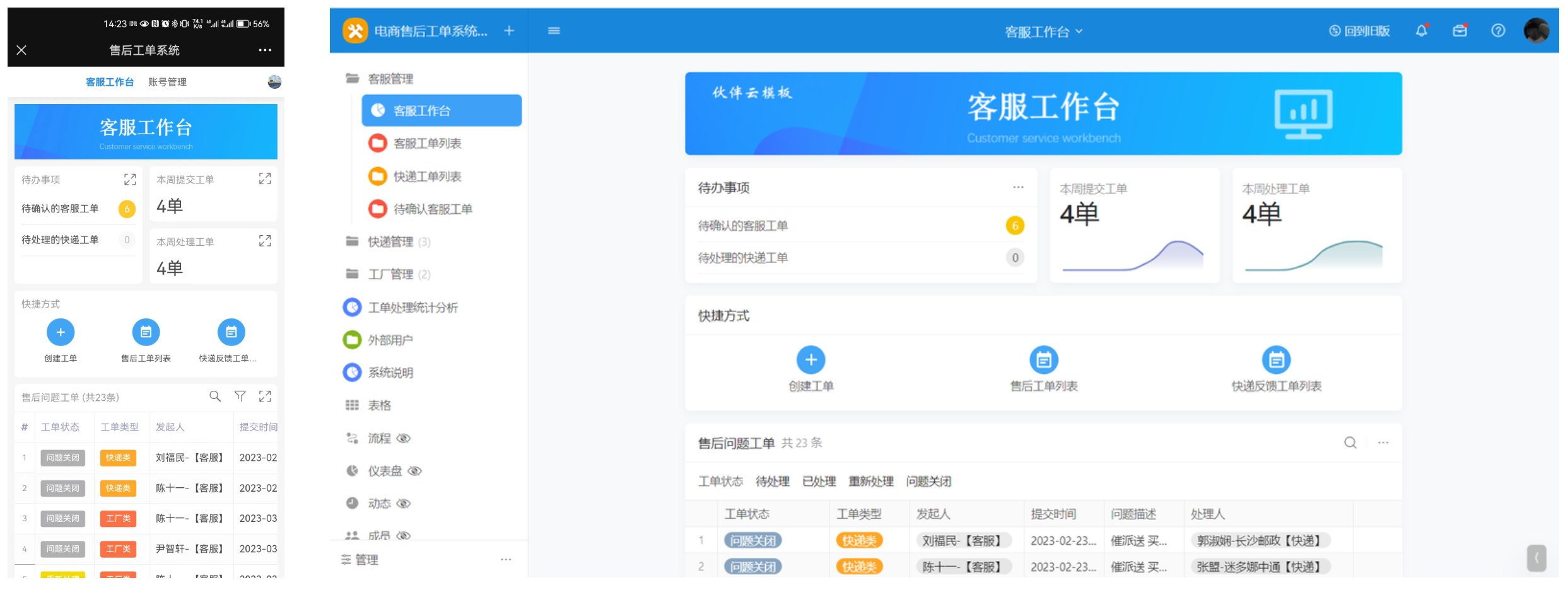Expand the mobile 本周处理工单 card
1568x590 pixels.
(265, 241)
